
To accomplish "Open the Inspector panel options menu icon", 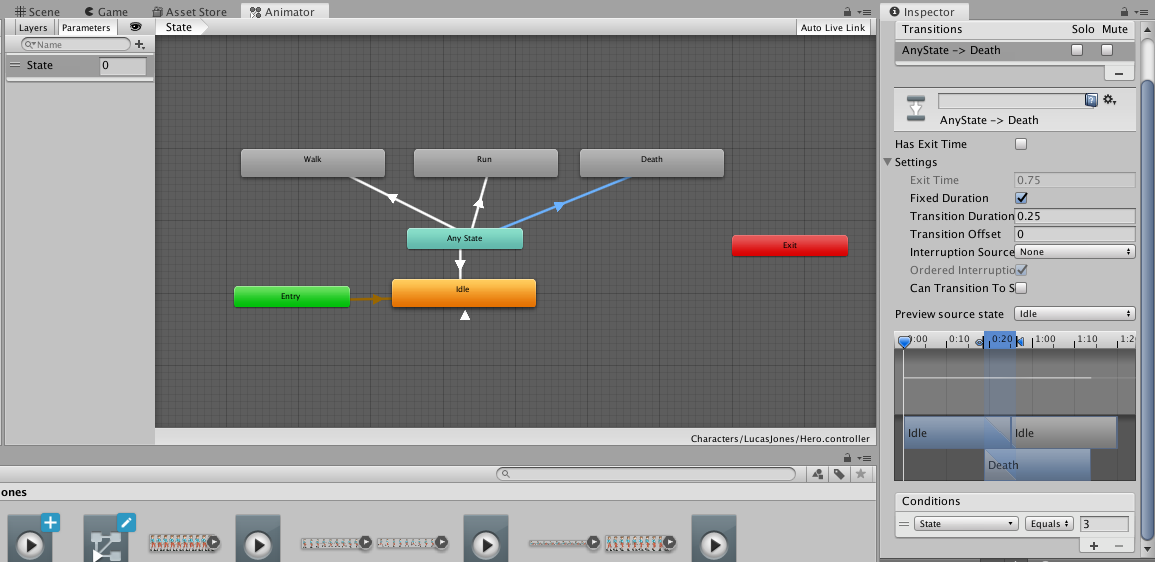I will [1141, 12].
